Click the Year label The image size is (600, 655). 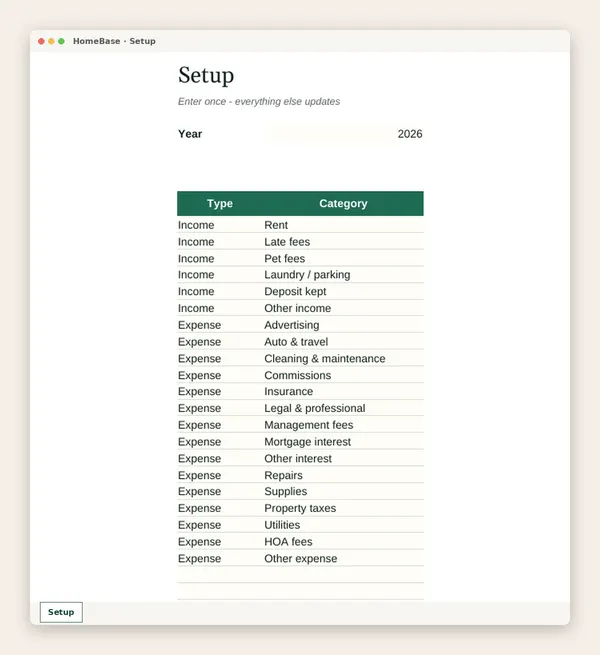pos(190,134)
